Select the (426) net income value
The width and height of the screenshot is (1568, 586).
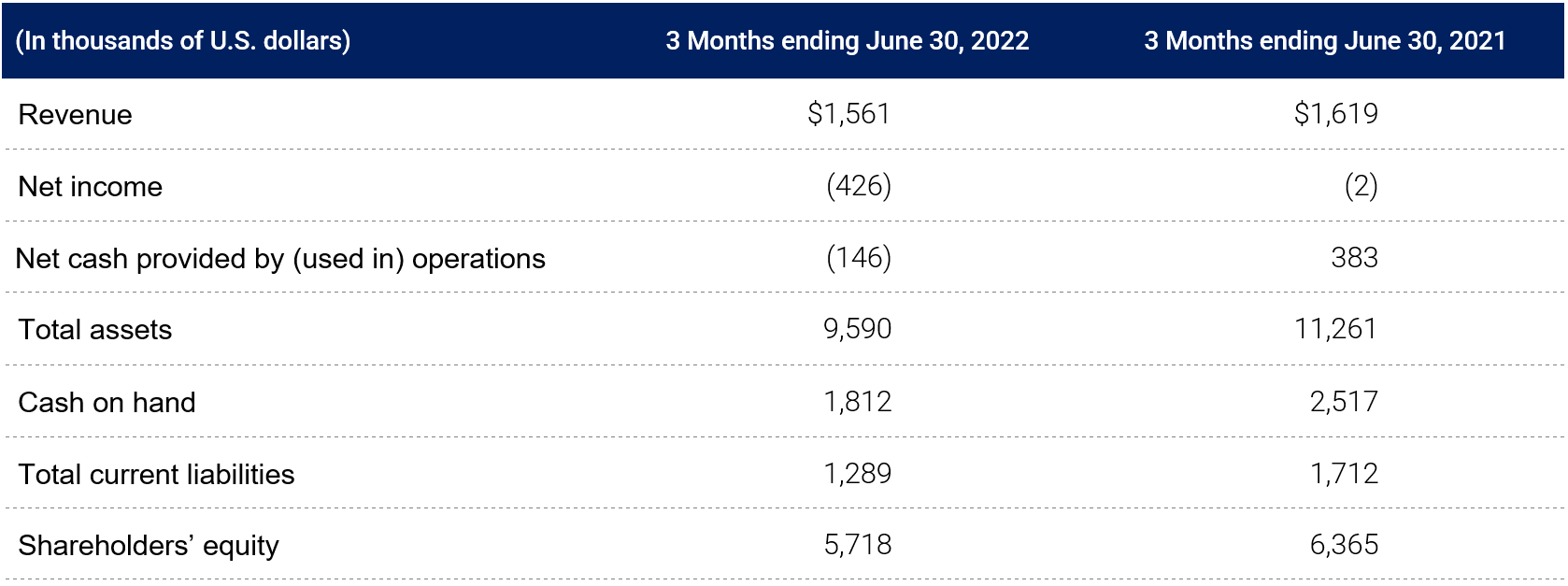point(858,186)
